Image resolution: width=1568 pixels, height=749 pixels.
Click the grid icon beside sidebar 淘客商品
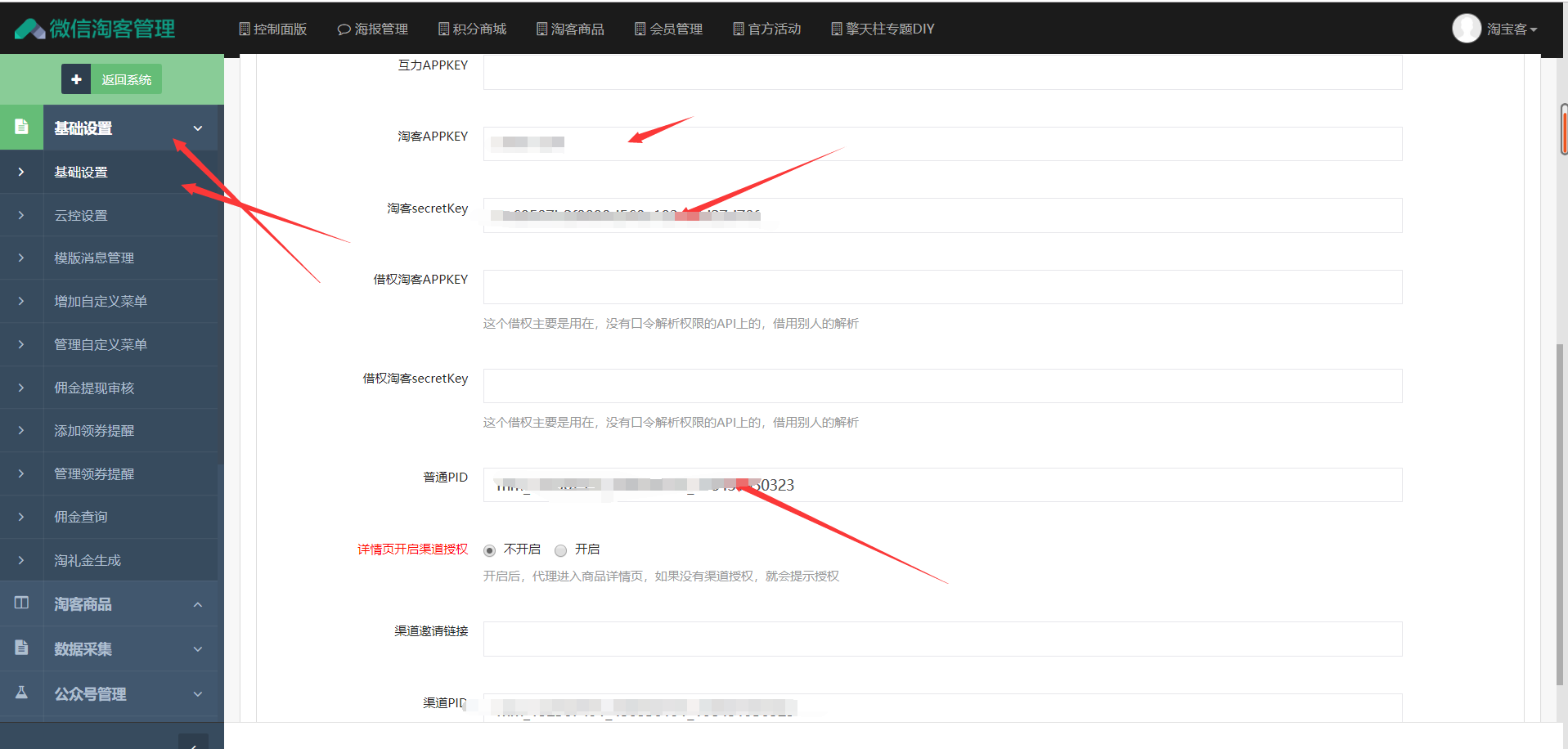(x=21, y=603)
